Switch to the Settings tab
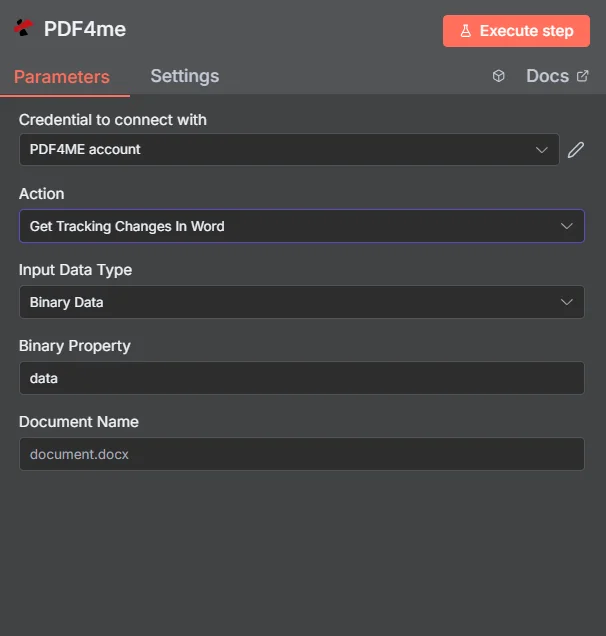Image resolution: width=606 pixels, height=636 pixels. point(185,76)
